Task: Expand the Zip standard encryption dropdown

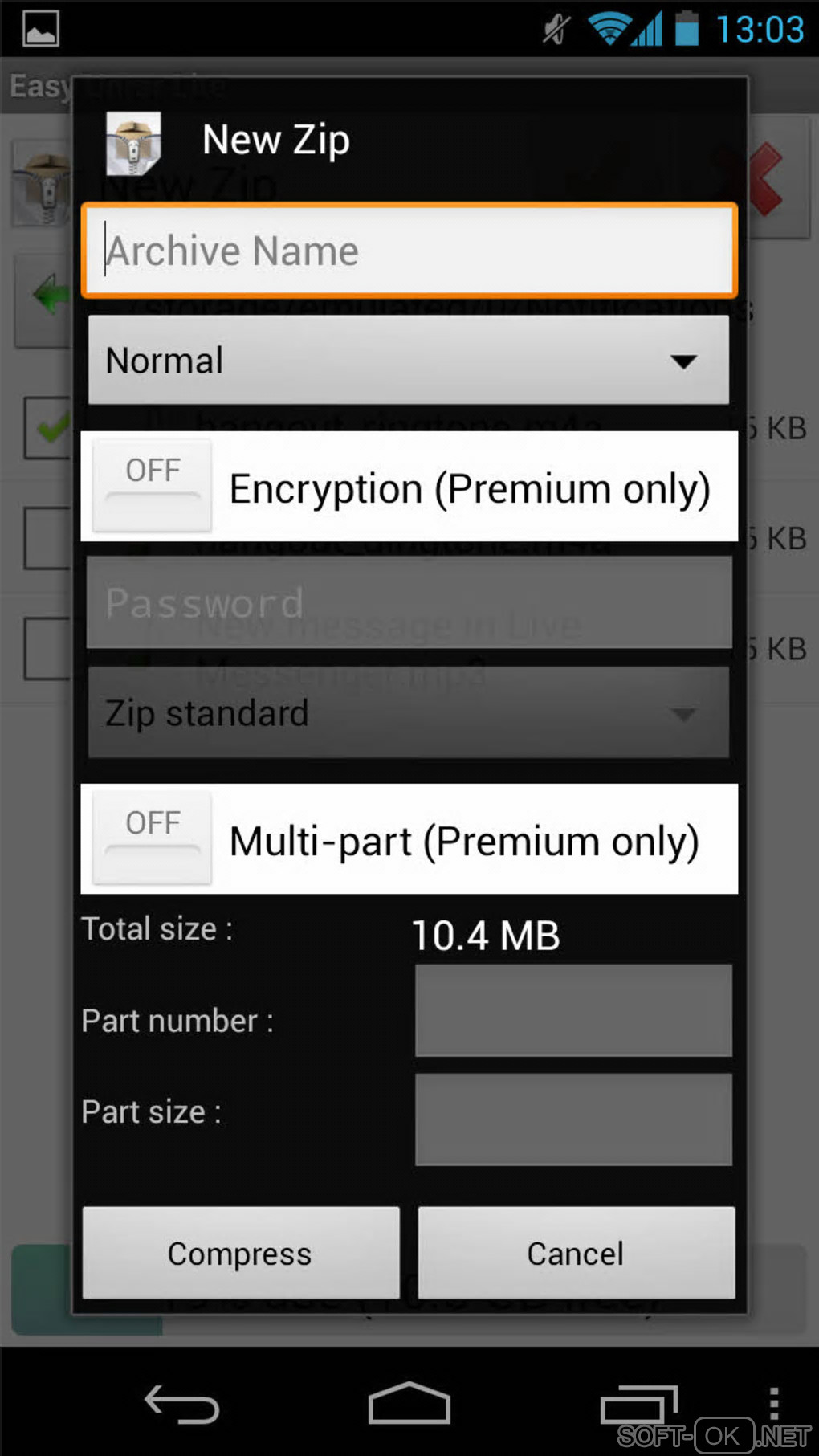Action: point(409,713)
